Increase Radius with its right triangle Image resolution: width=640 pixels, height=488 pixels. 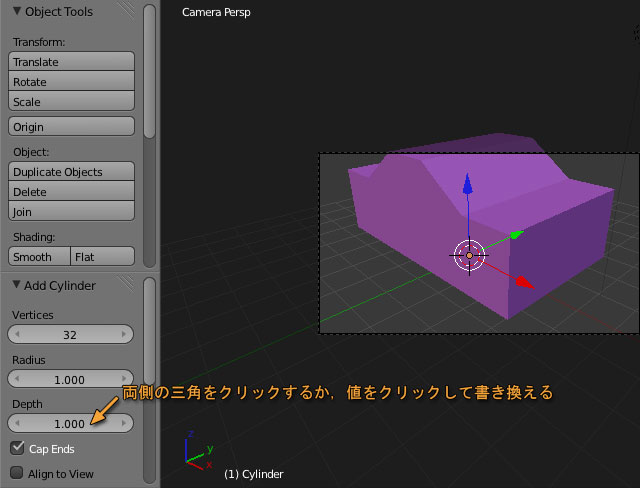click(125, 379)
